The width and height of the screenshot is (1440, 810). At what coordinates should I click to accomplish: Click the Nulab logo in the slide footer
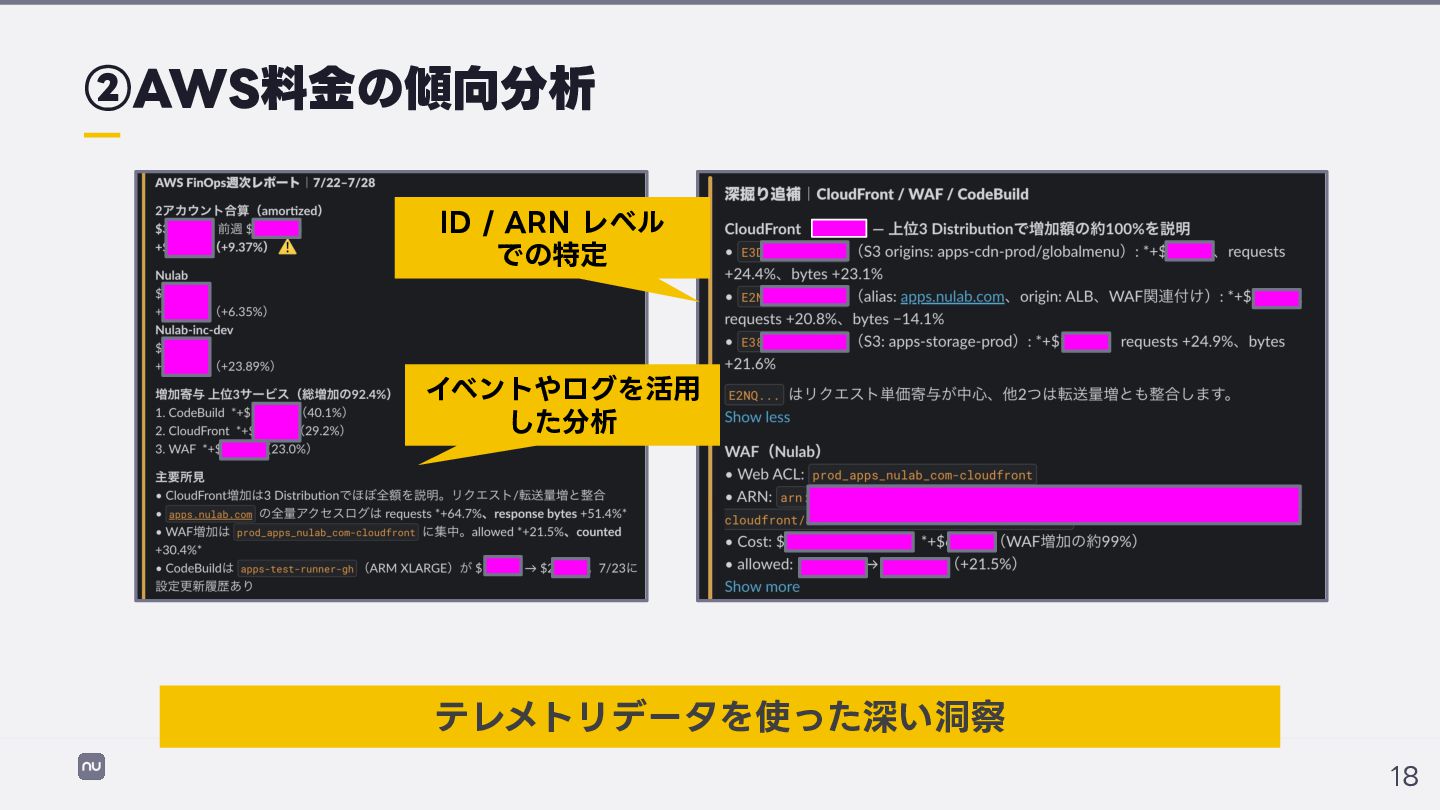pyautogui.click(x=91, y=767)
